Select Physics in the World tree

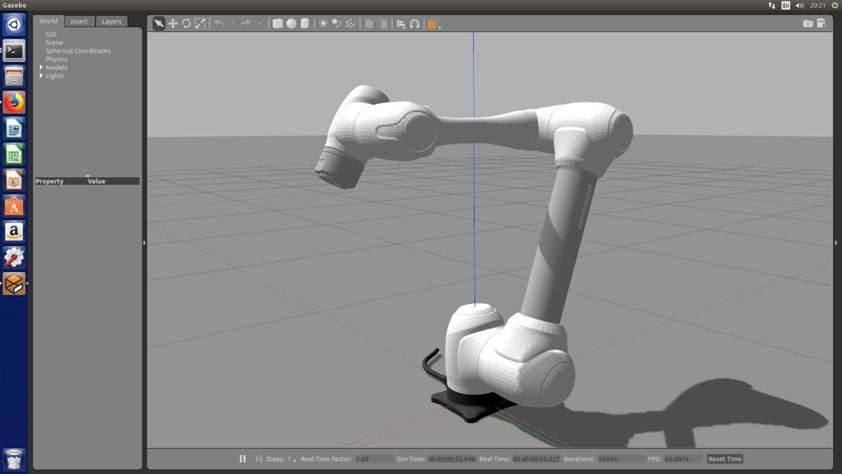(56, 59)
